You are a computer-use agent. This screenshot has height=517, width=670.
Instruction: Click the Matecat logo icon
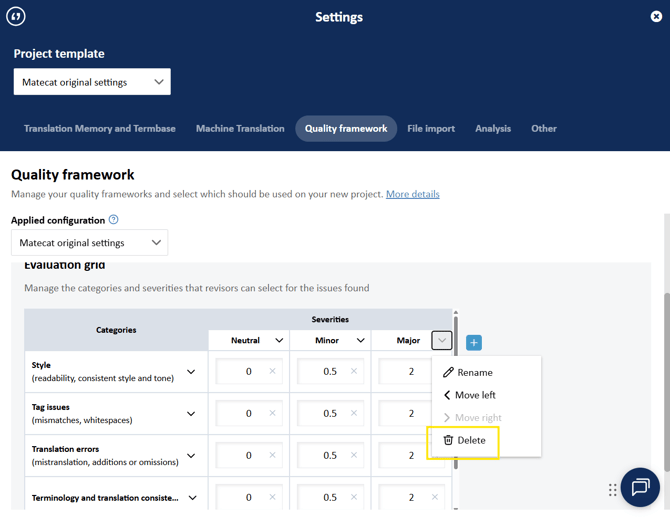(16, 16)
